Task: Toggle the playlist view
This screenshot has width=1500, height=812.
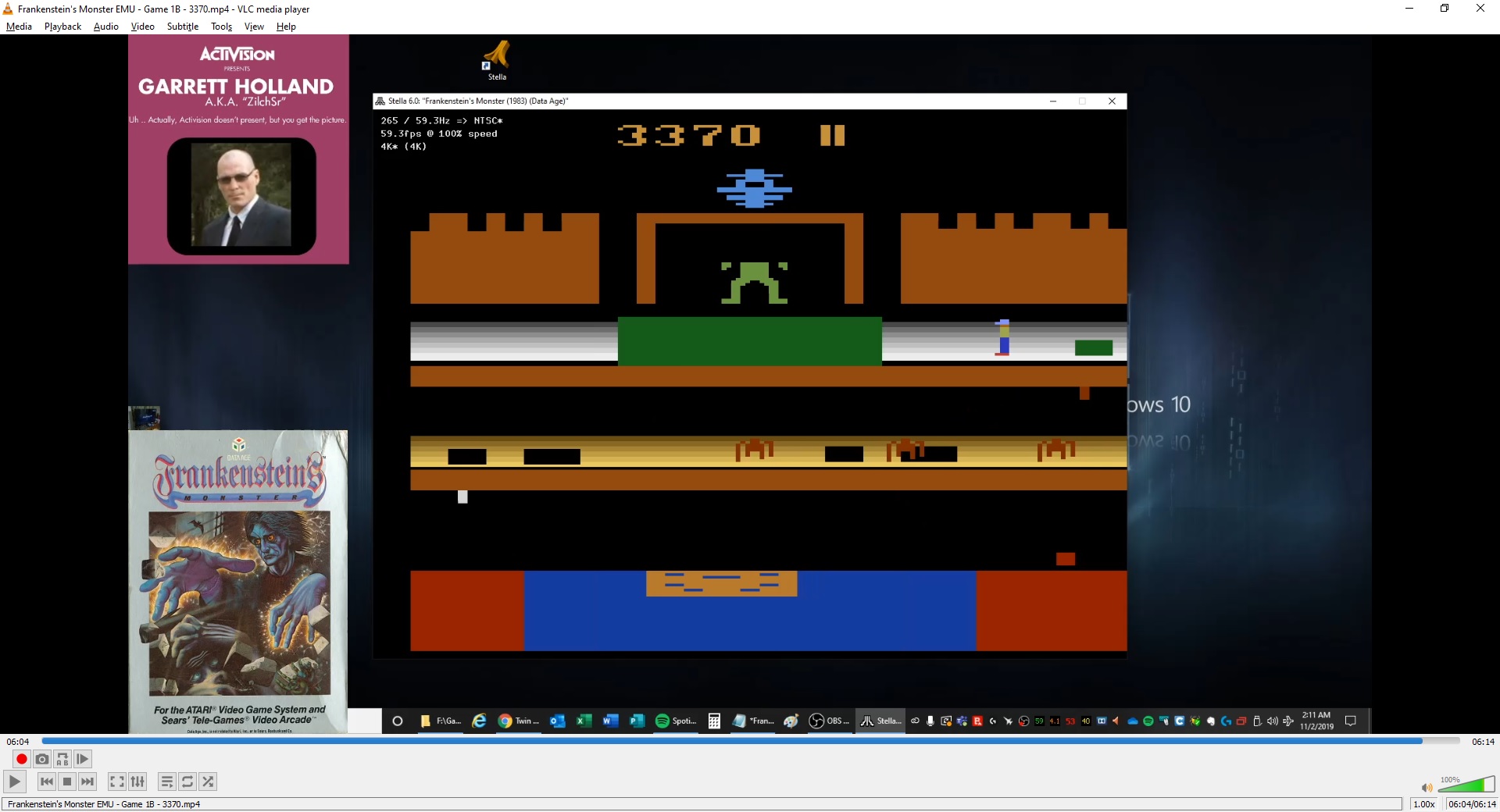Action: pos(167,782)
